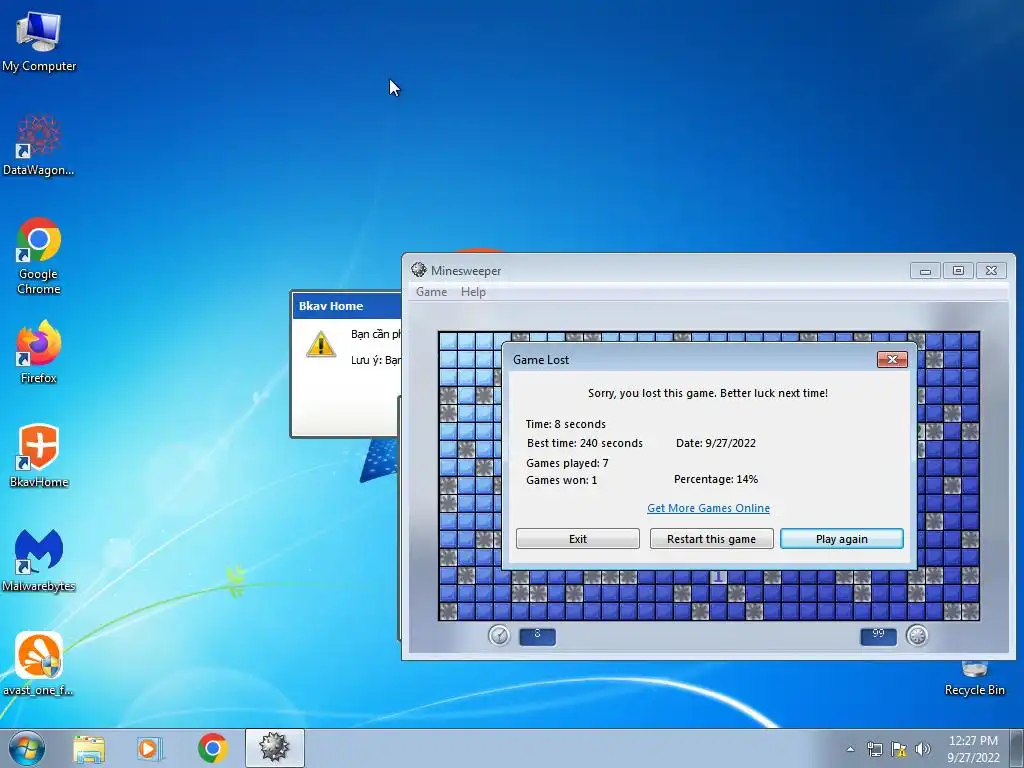Click 'Date: 9/27/2022' in dialog
The image size is (1024, 768).
[716, 443]
